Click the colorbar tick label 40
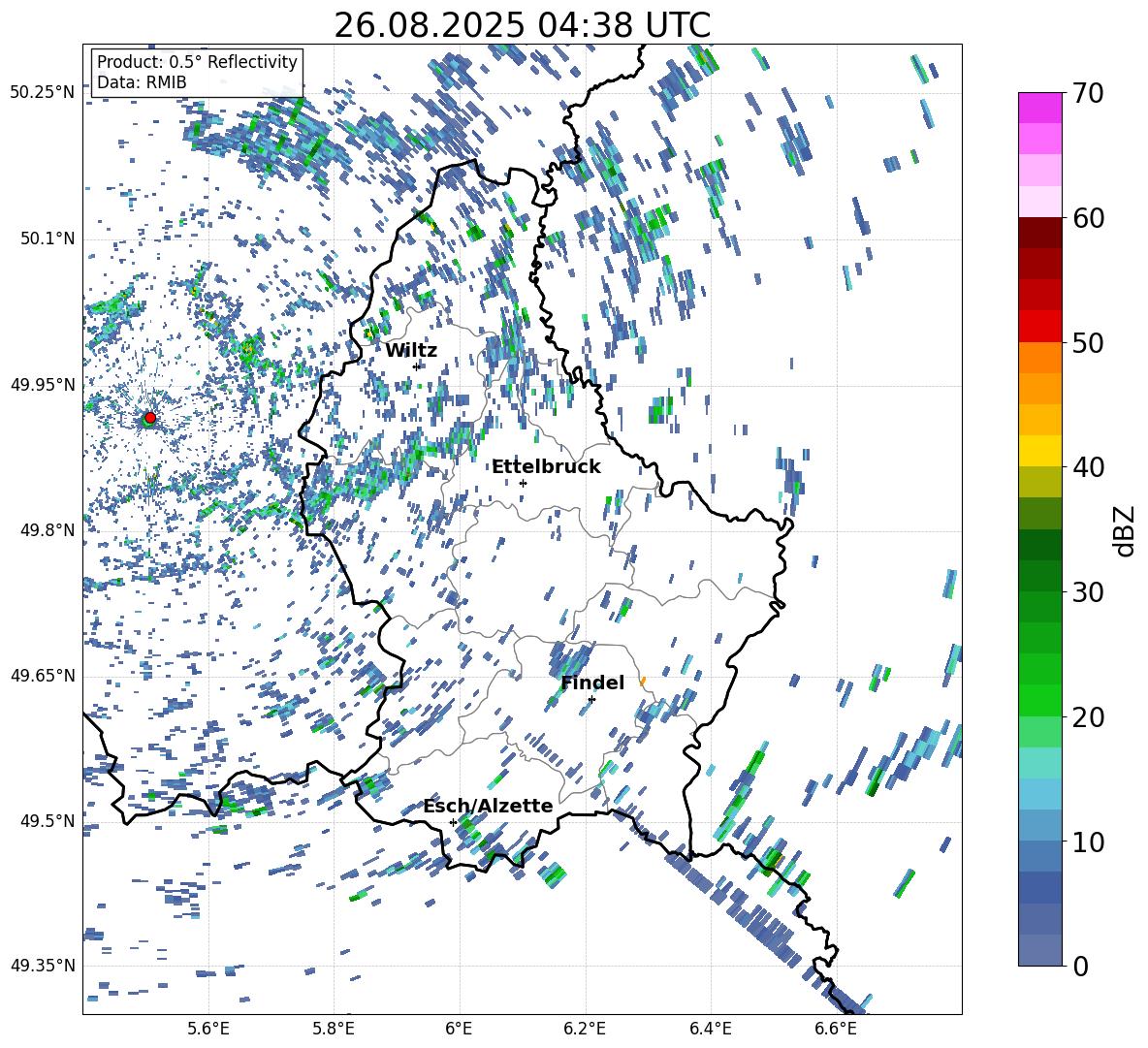The height and width of the screenshot is (1048, 1148). click(x=1088, y=467)
